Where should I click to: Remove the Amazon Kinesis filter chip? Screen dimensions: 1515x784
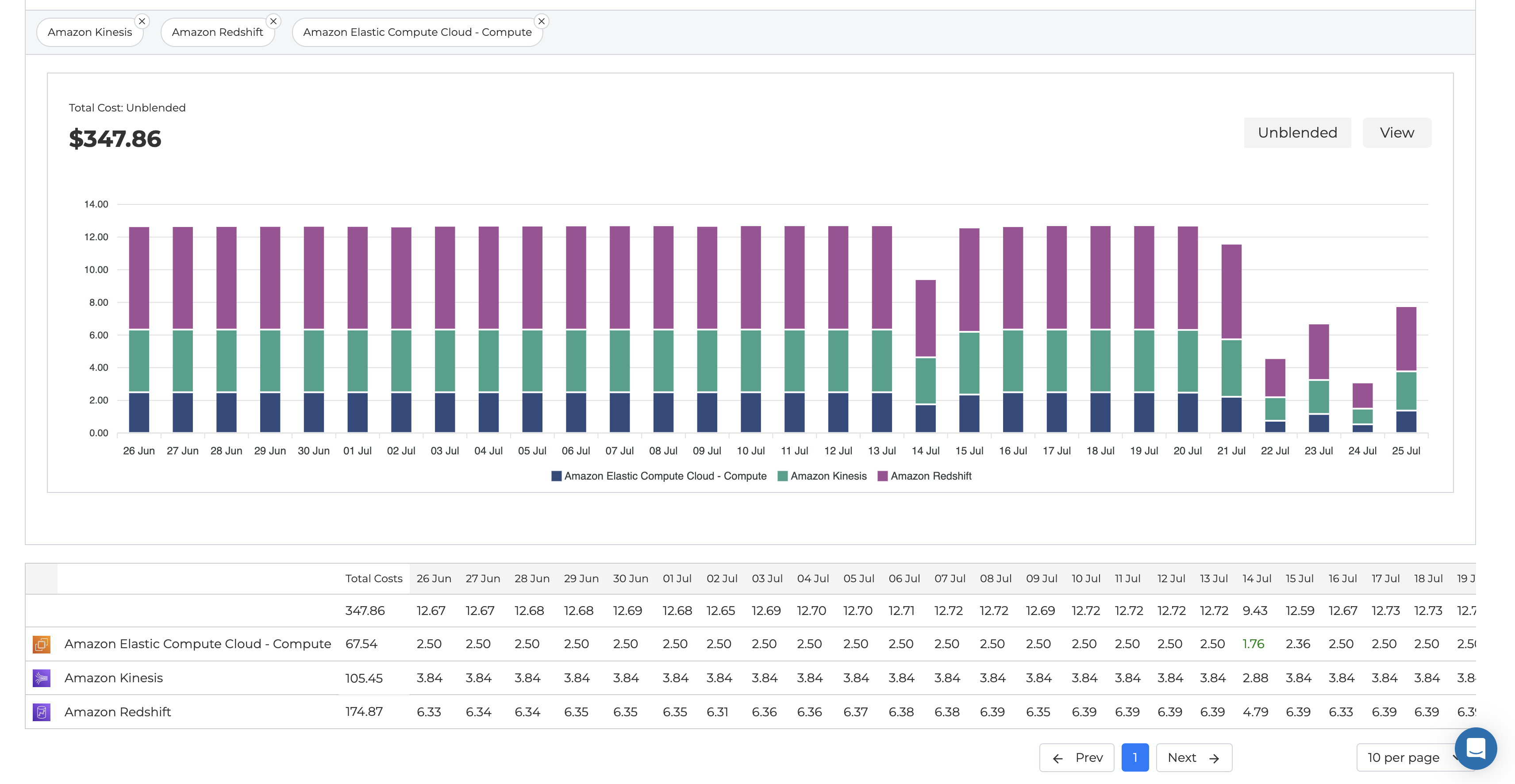point(142,21)
